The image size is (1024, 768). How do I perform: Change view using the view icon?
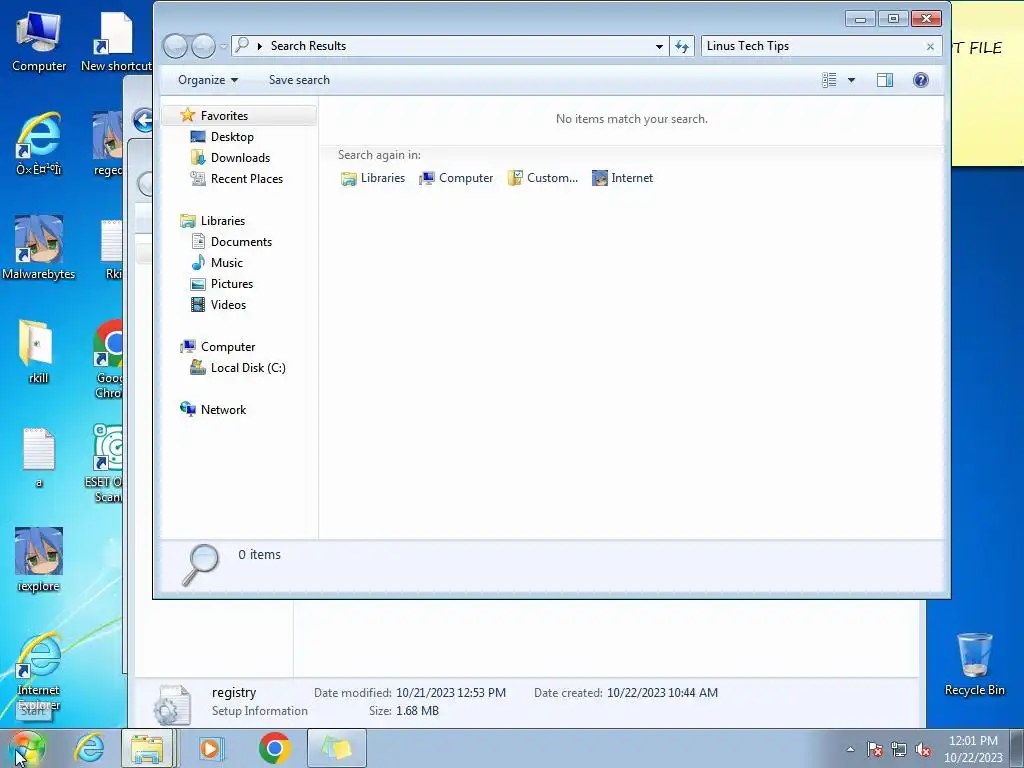[829, 80]
